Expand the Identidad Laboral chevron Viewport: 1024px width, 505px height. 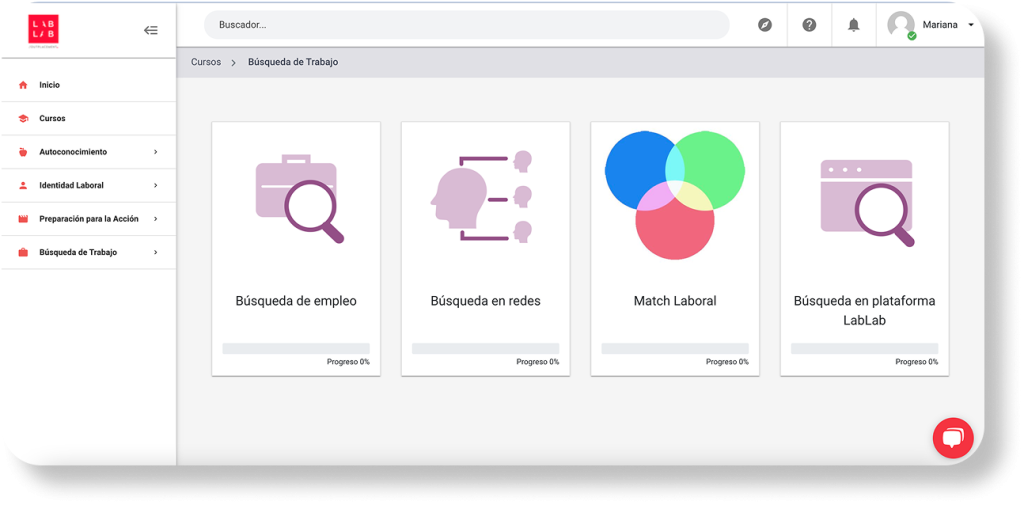pos(155,186)
